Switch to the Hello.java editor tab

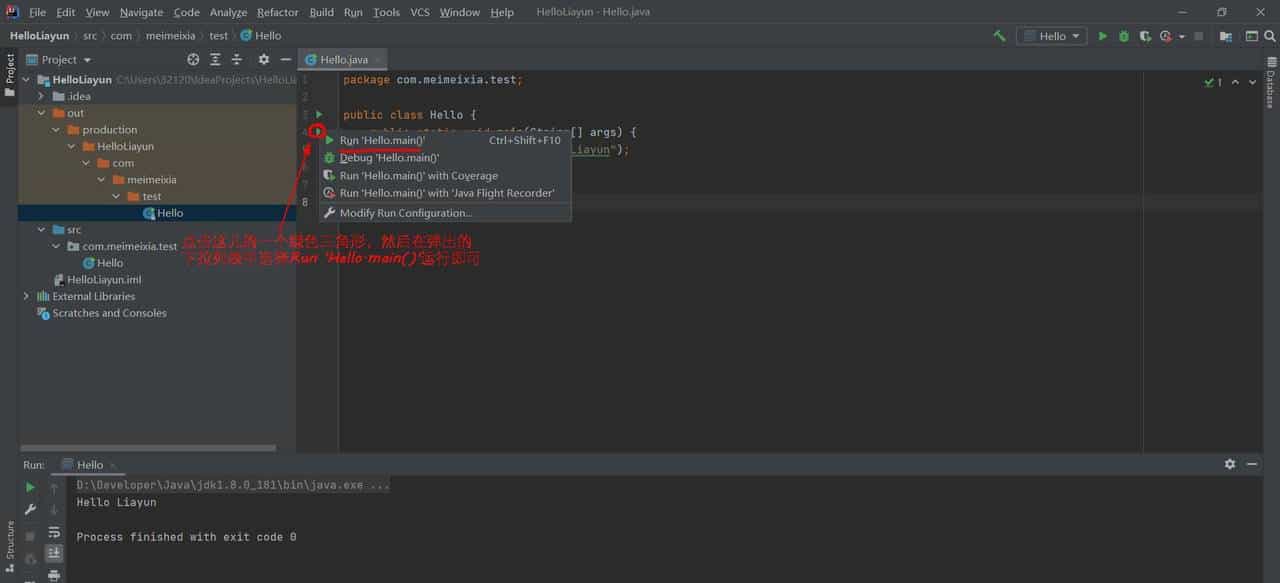(343, 59)
